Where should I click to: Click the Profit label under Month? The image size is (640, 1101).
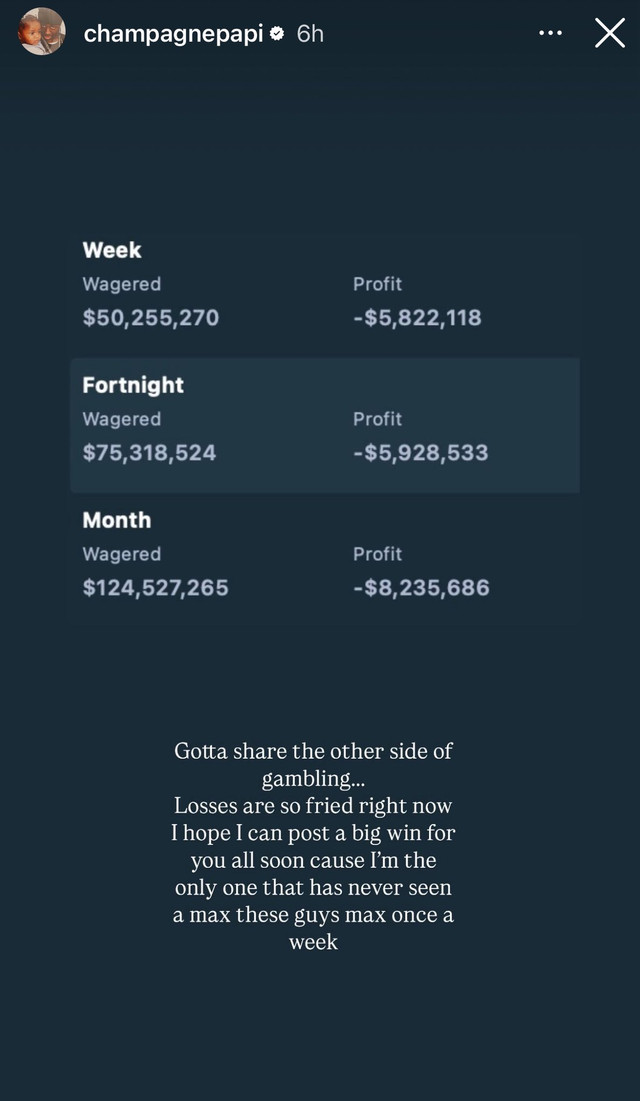(377, 554)
